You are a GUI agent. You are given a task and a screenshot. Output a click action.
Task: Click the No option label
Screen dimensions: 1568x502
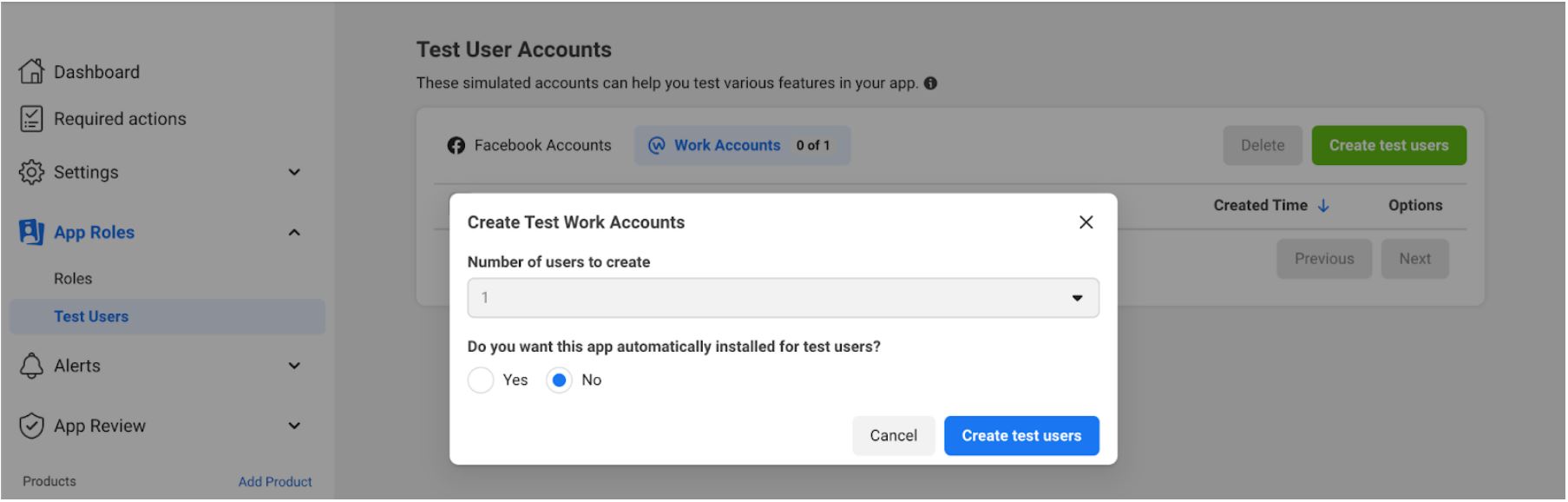[592, 380]
